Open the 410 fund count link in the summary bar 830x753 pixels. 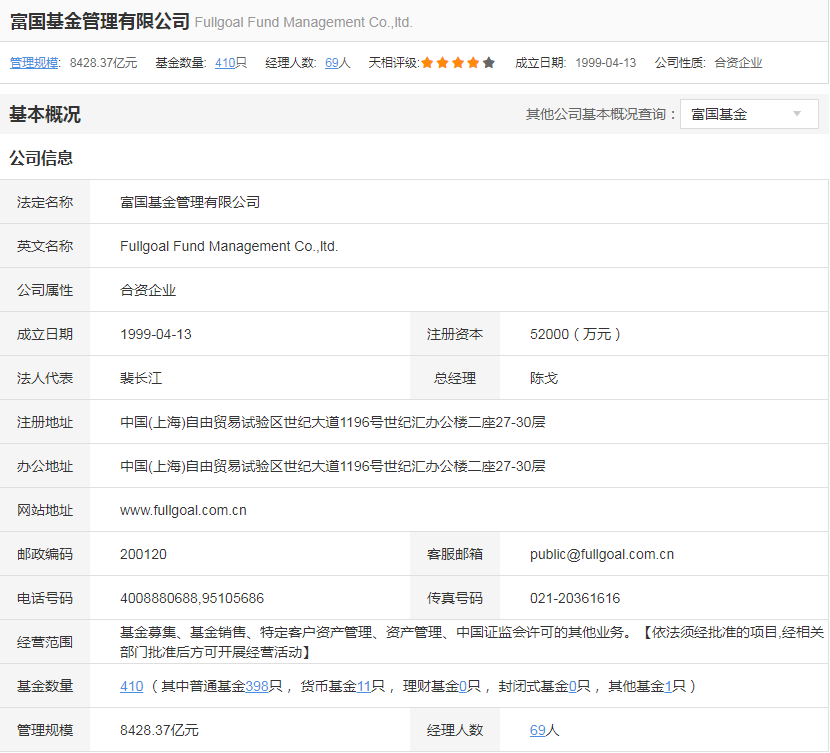(x=225, y=63)
